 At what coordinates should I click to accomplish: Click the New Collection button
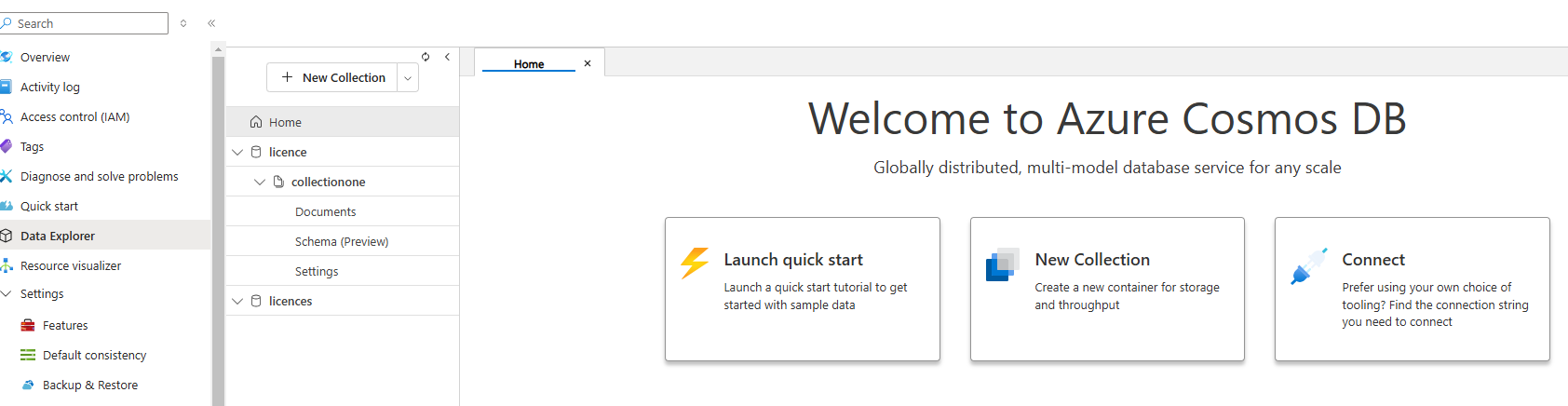pos(332,77)
